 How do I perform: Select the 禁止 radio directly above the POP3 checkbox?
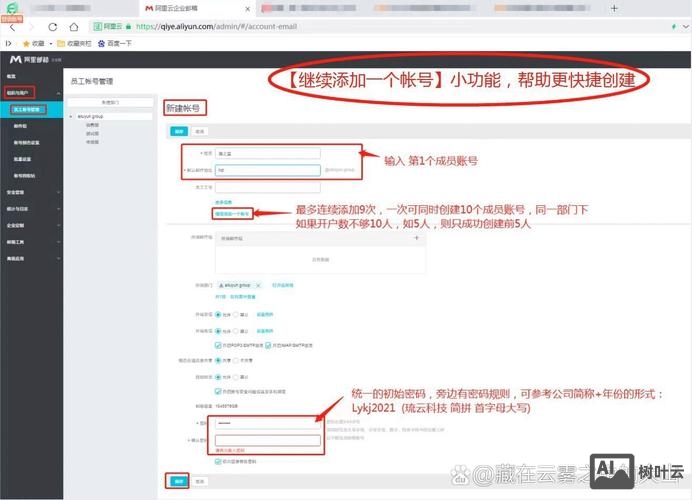coord(236,331)
